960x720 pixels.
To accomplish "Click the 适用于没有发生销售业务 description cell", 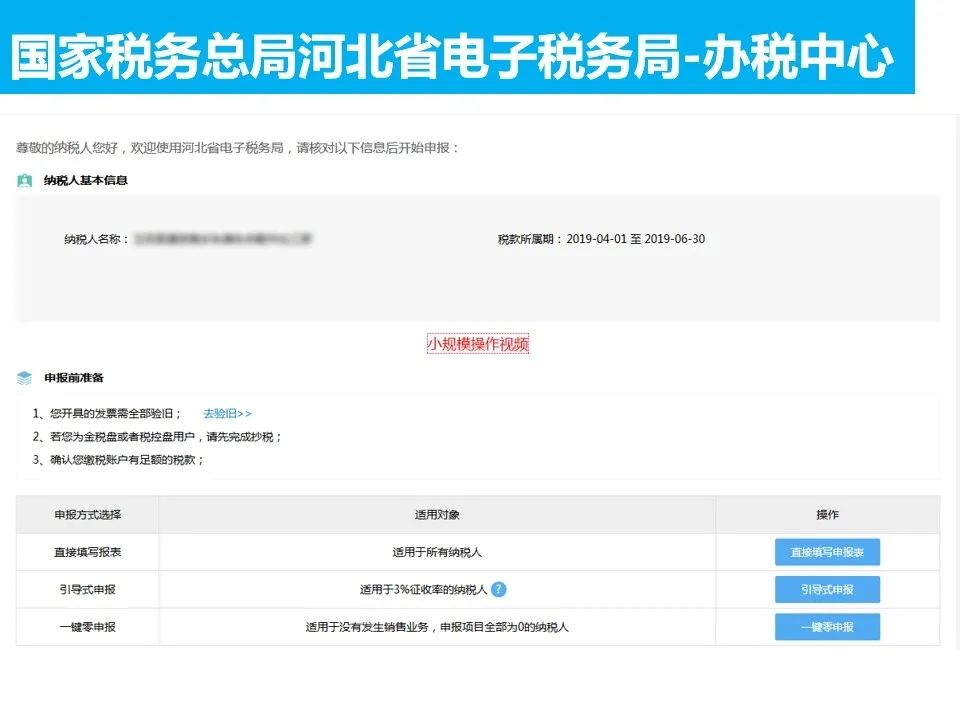I will [x=437, y=627].
